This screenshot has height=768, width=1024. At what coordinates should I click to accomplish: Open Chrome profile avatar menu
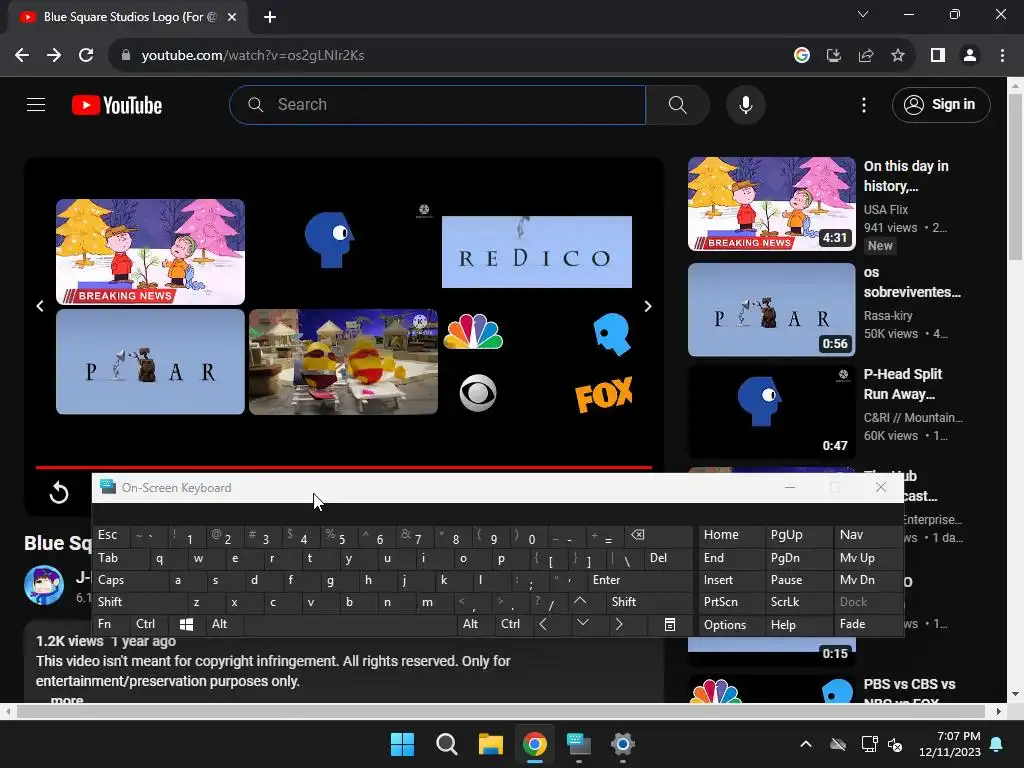[970, 56]
